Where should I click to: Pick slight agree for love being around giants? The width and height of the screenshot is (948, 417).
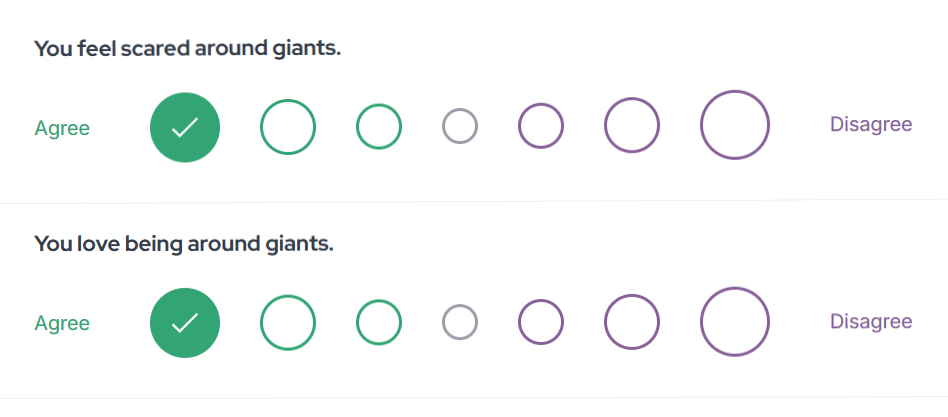pyautogui.click(x=379, y=323)
